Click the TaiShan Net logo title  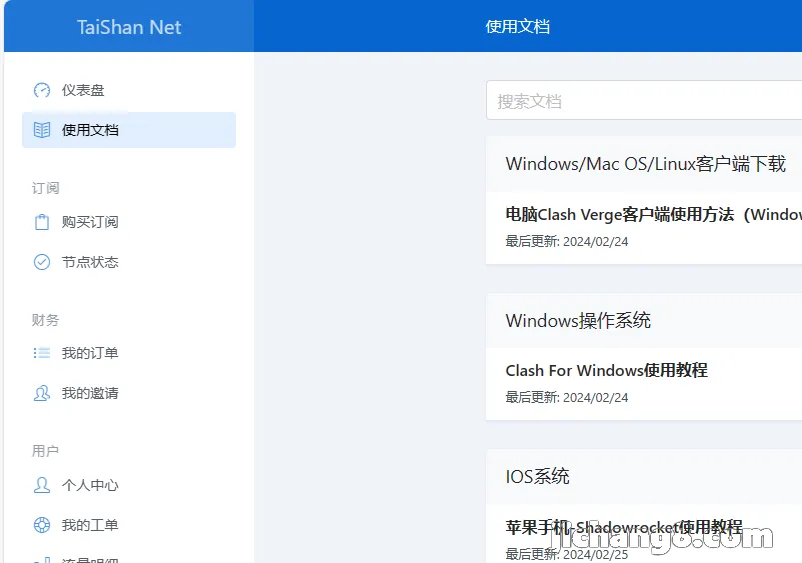pyautogui.click(x=129, y=27)
